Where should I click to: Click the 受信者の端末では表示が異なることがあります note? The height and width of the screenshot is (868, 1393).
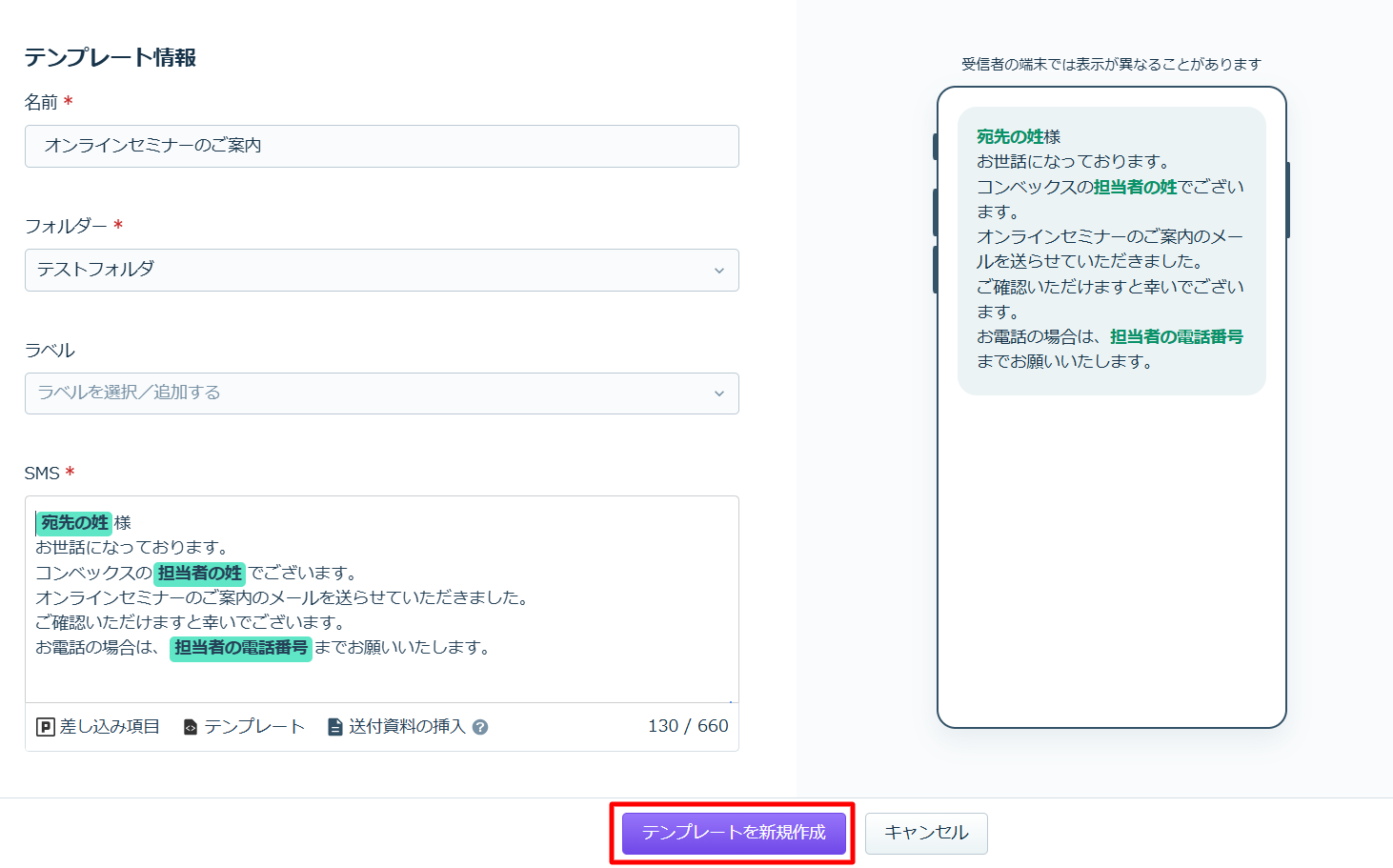[1111, 64]
